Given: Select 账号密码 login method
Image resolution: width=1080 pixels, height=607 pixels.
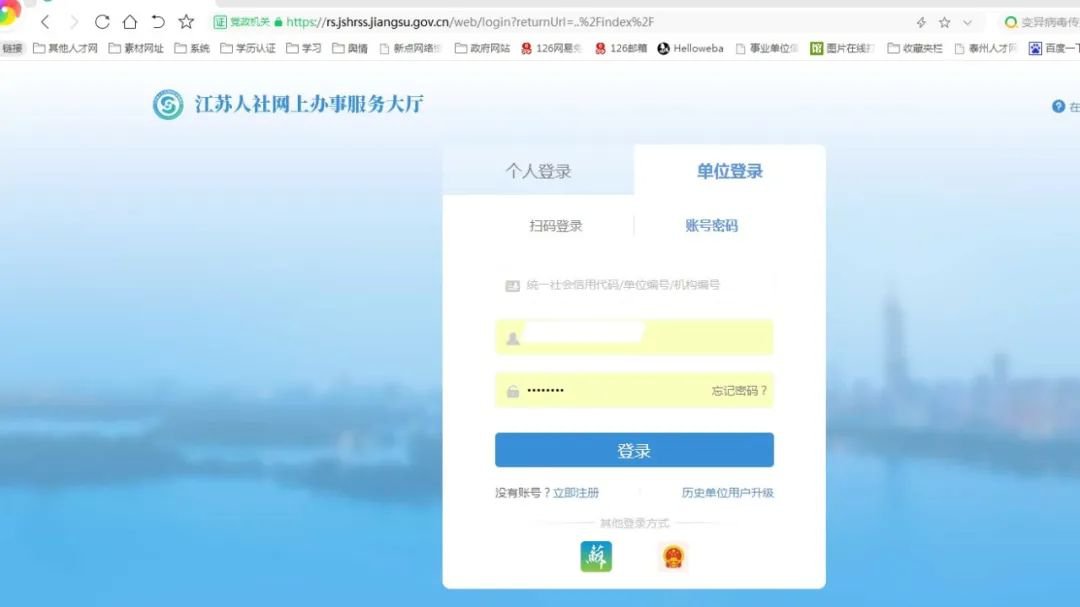Looking at the screenshot, I should point(711,226).
